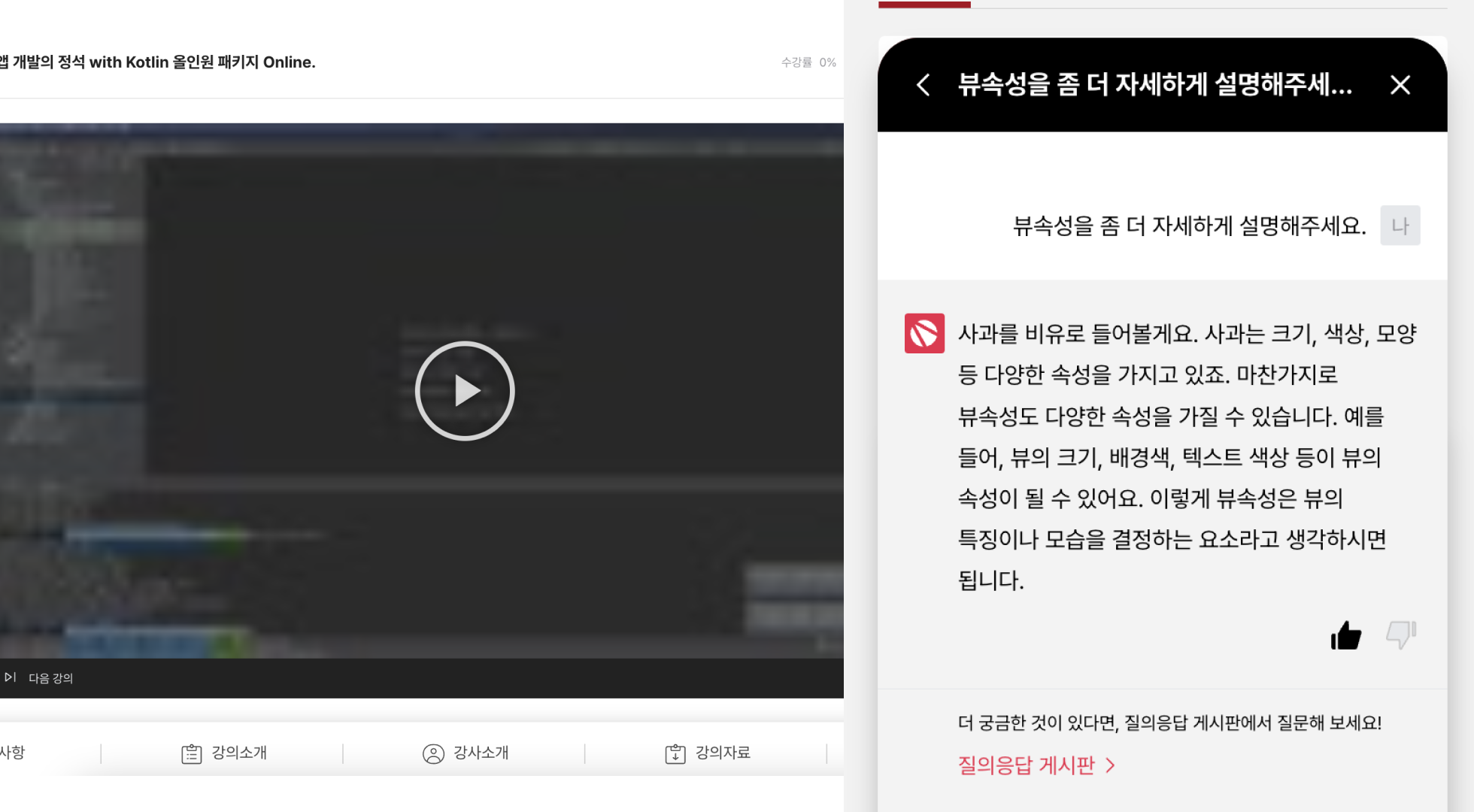
Task: Click the user question message text
Action: (1190, 226)
